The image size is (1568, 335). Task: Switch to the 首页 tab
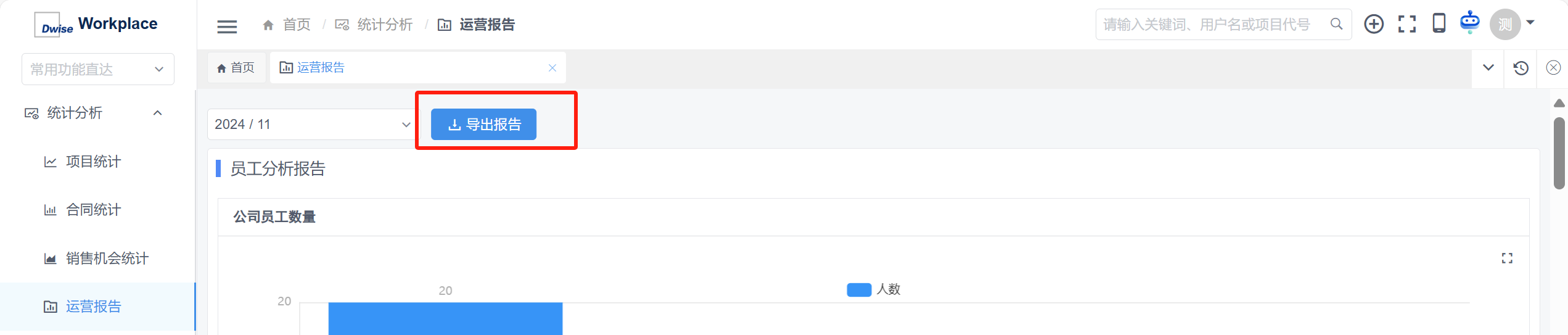pos(236,68)
